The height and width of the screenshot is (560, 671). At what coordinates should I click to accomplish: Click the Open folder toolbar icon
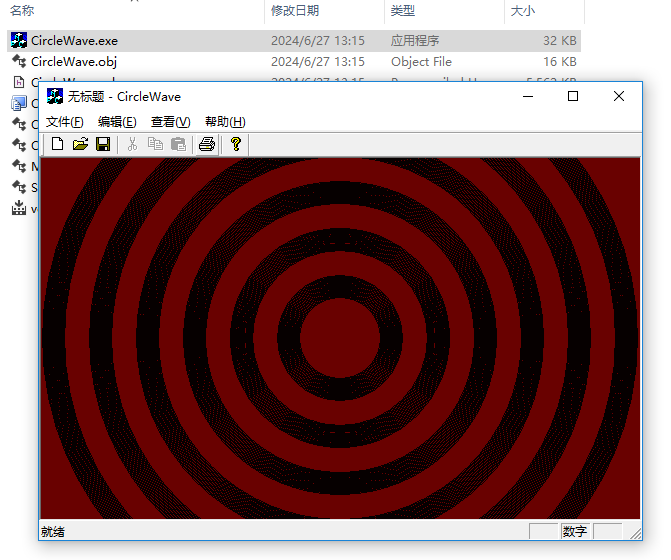(80, 144)
